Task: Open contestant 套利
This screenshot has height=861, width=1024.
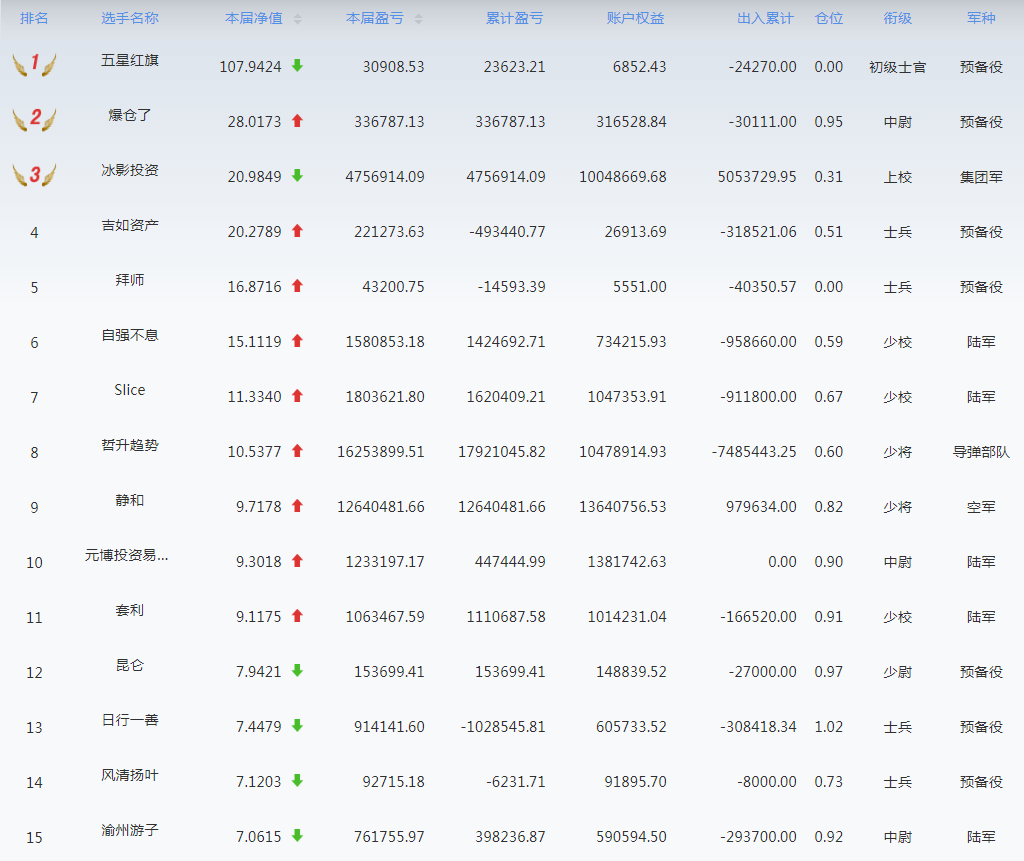Action: (x=130, y=610)
